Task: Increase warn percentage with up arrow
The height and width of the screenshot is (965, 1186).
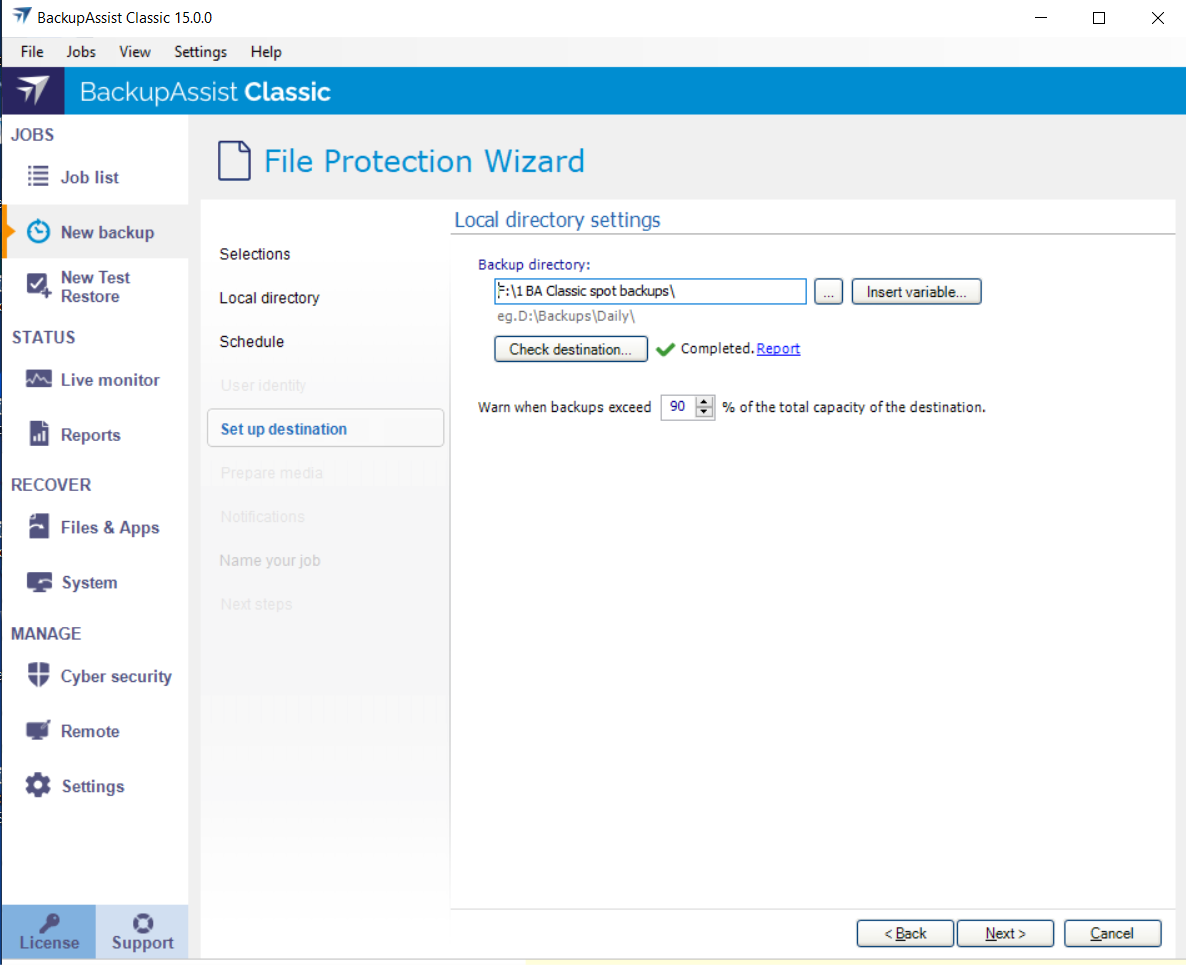Action: 705,402
